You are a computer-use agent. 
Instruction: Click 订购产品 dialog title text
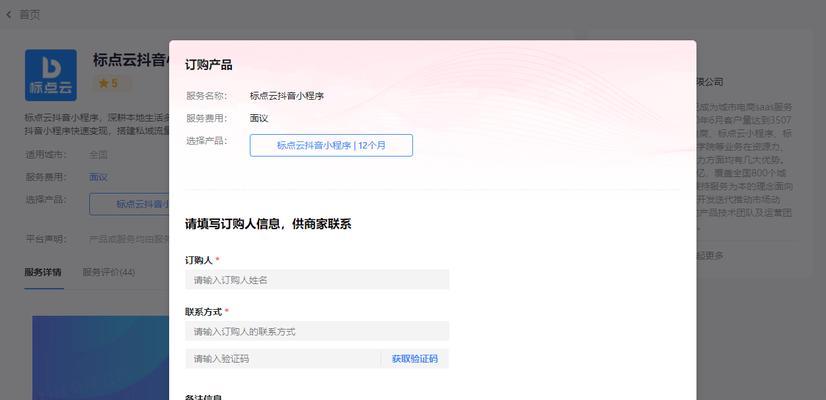209,65
